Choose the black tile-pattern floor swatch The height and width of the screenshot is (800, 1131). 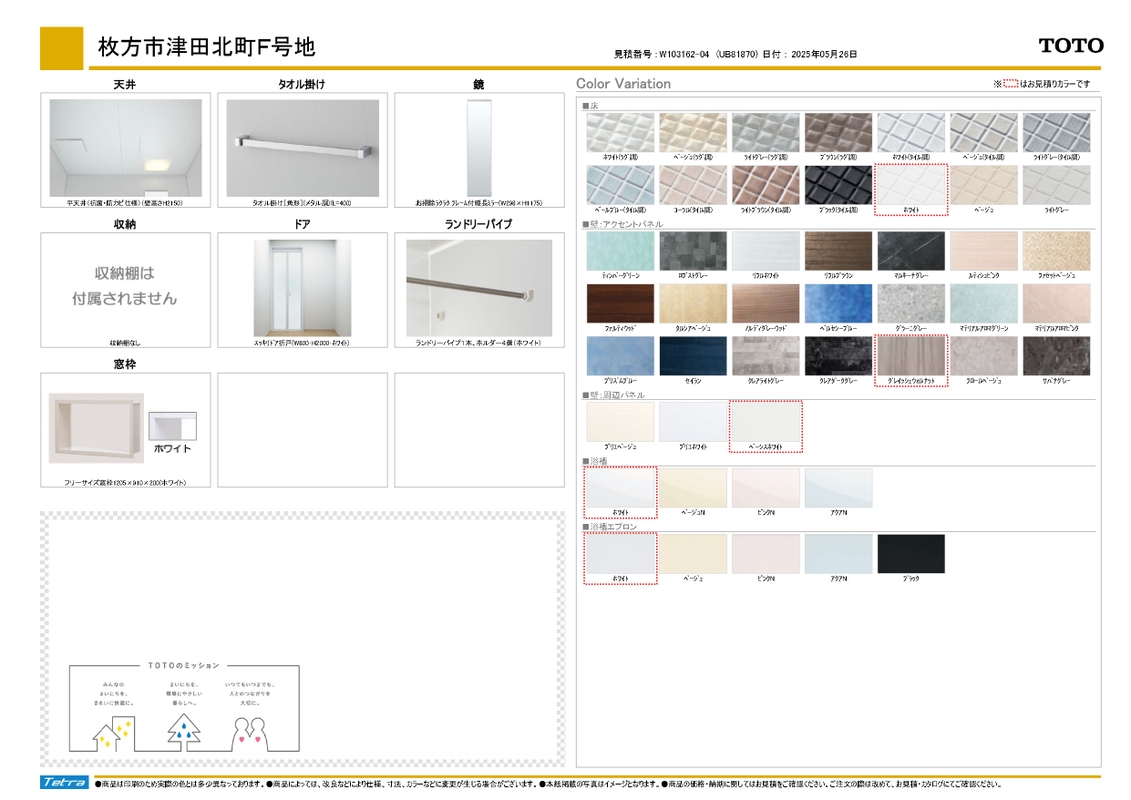[838, 185]
